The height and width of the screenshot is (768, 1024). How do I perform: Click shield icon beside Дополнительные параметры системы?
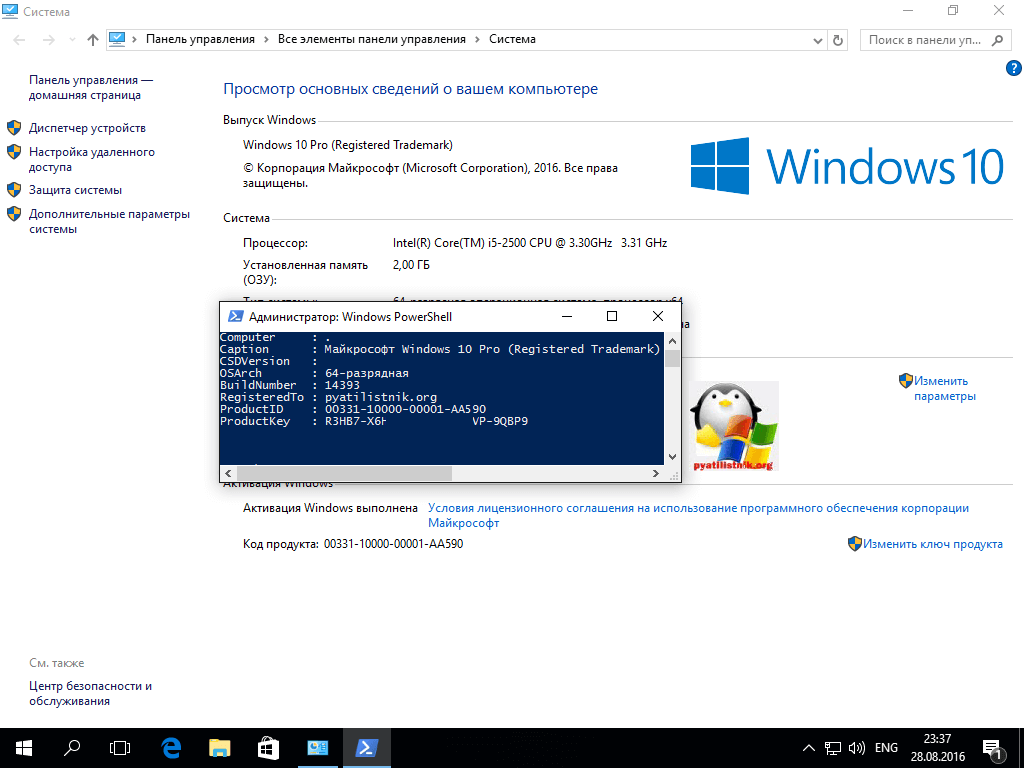tap(14, 214)
